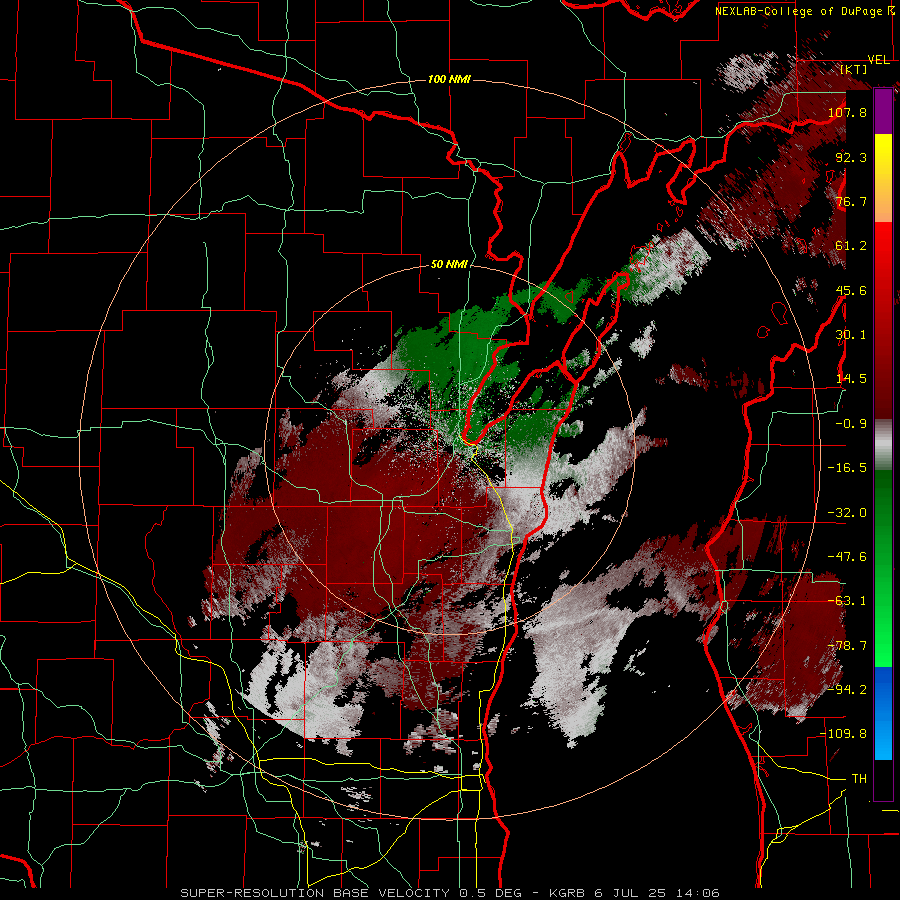Click the 14.5 velocity scale value
The width and height of the screenshot is (900, 900).
click(851, 379)
